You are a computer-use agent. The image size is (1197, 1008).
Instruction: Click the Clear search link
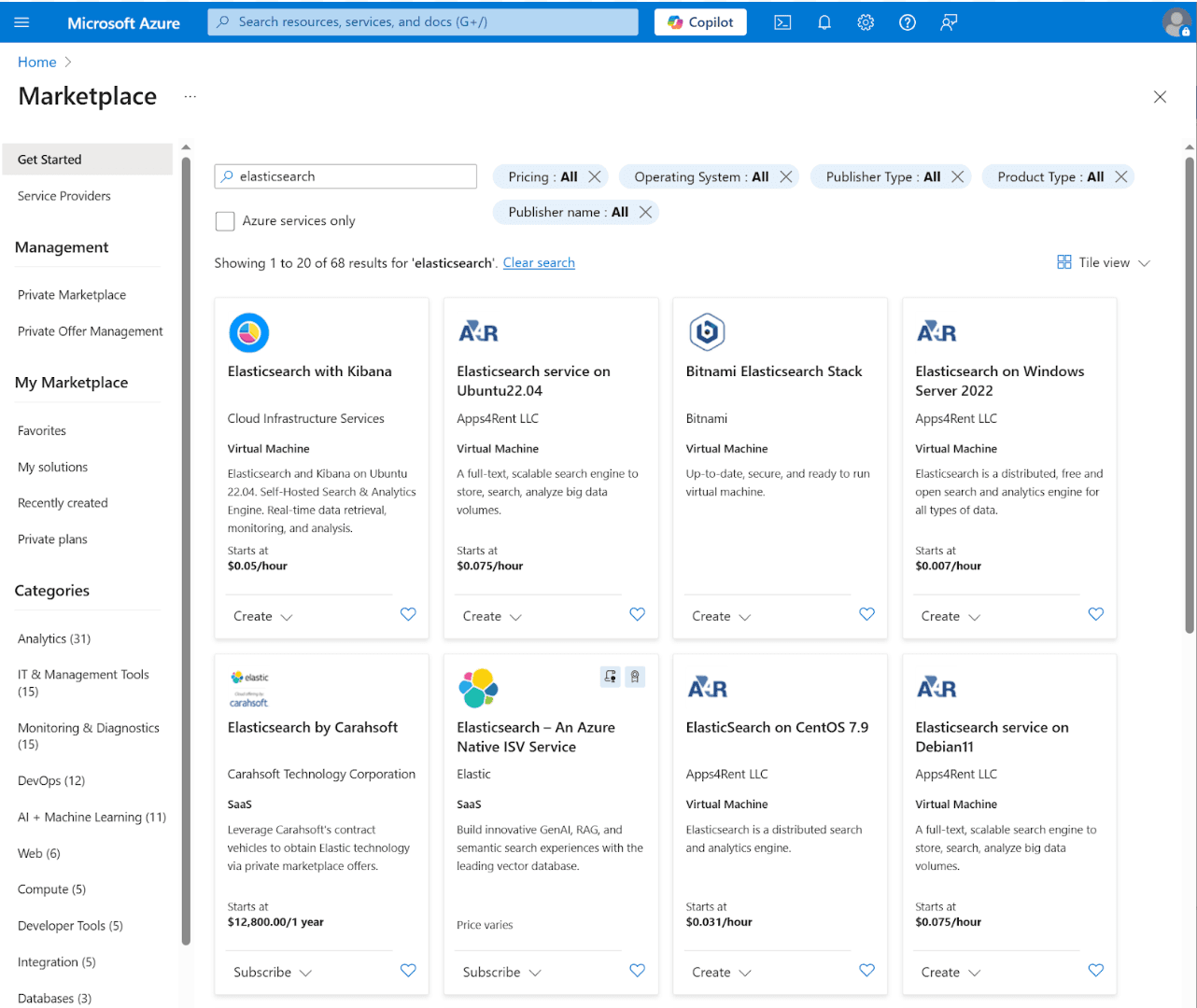click(x=539, y=262)
